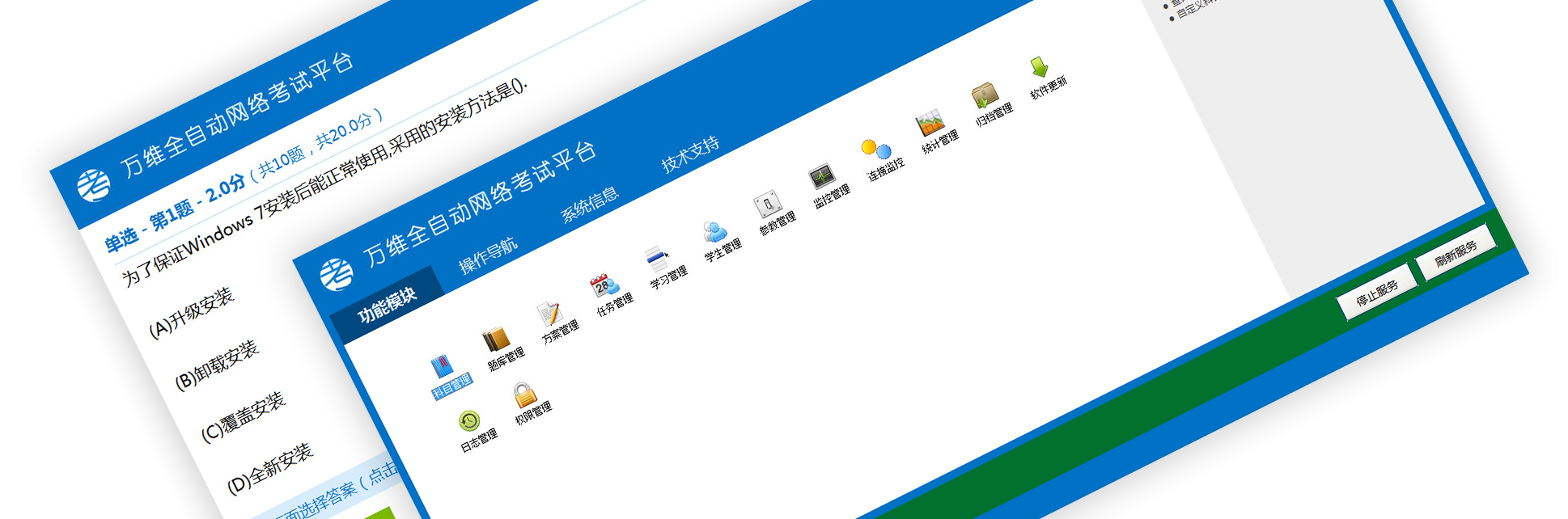Choose answer option (C)覆盖安装

[244, 417]
